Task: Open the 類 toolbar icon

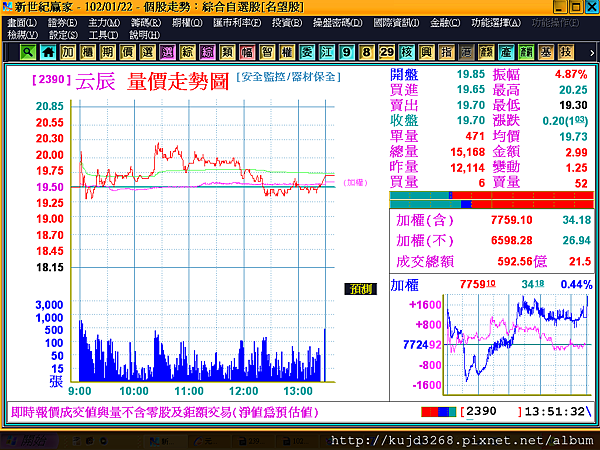Action: pyautogui.click(x=227, y=52)
